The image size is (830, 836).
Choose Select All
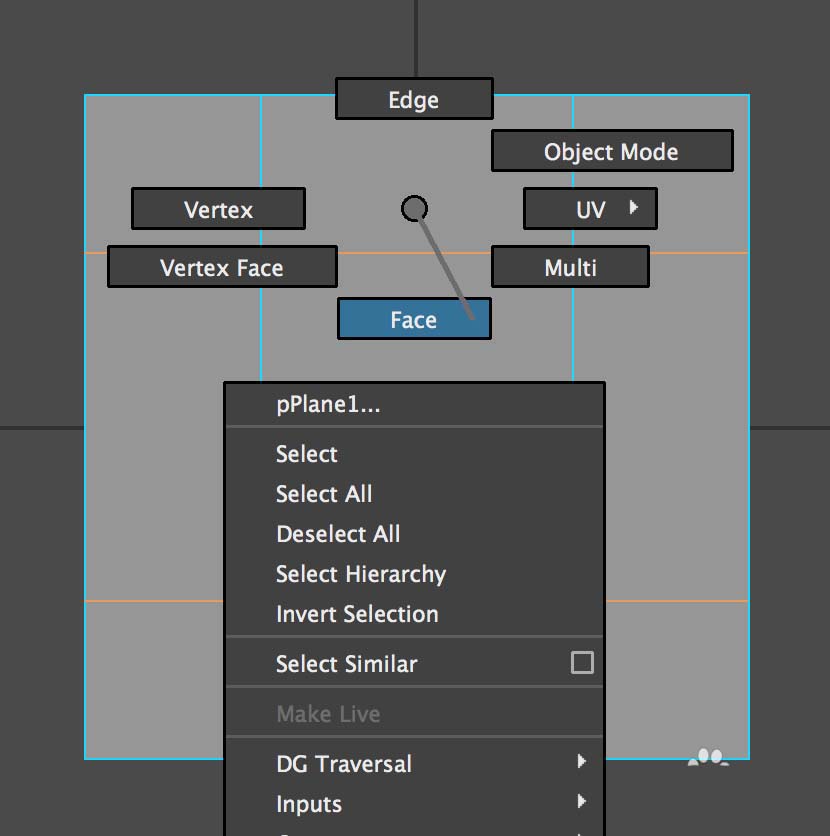pyautogui.click(x=324, y=494)
